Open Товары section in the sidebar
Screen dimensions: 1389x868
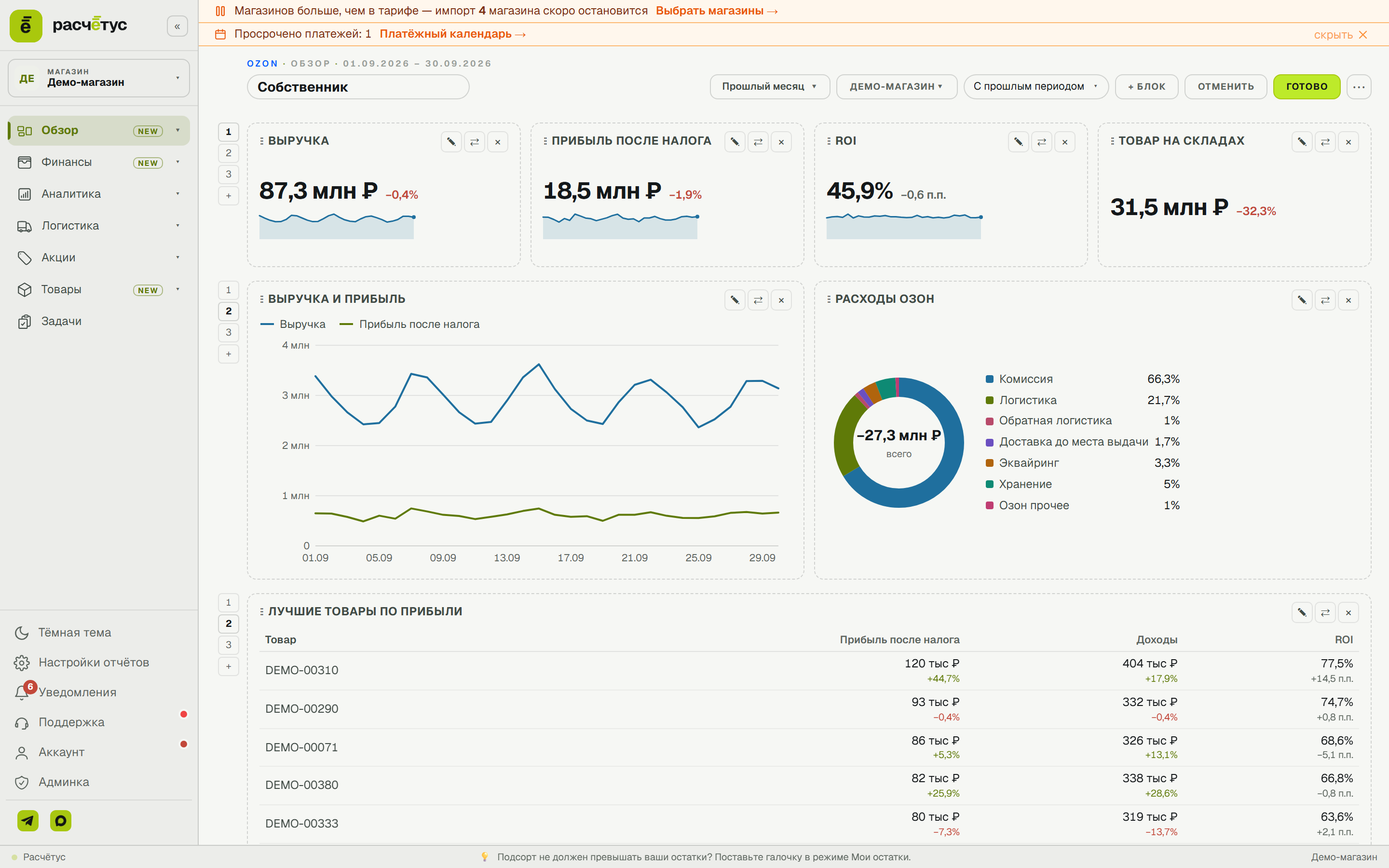99,290
